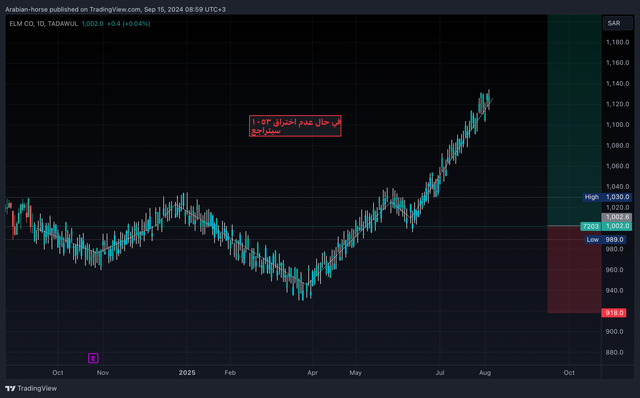640x398 pixels.
Task: Click the 880.0 price axis label
Action: coord(614,353)
